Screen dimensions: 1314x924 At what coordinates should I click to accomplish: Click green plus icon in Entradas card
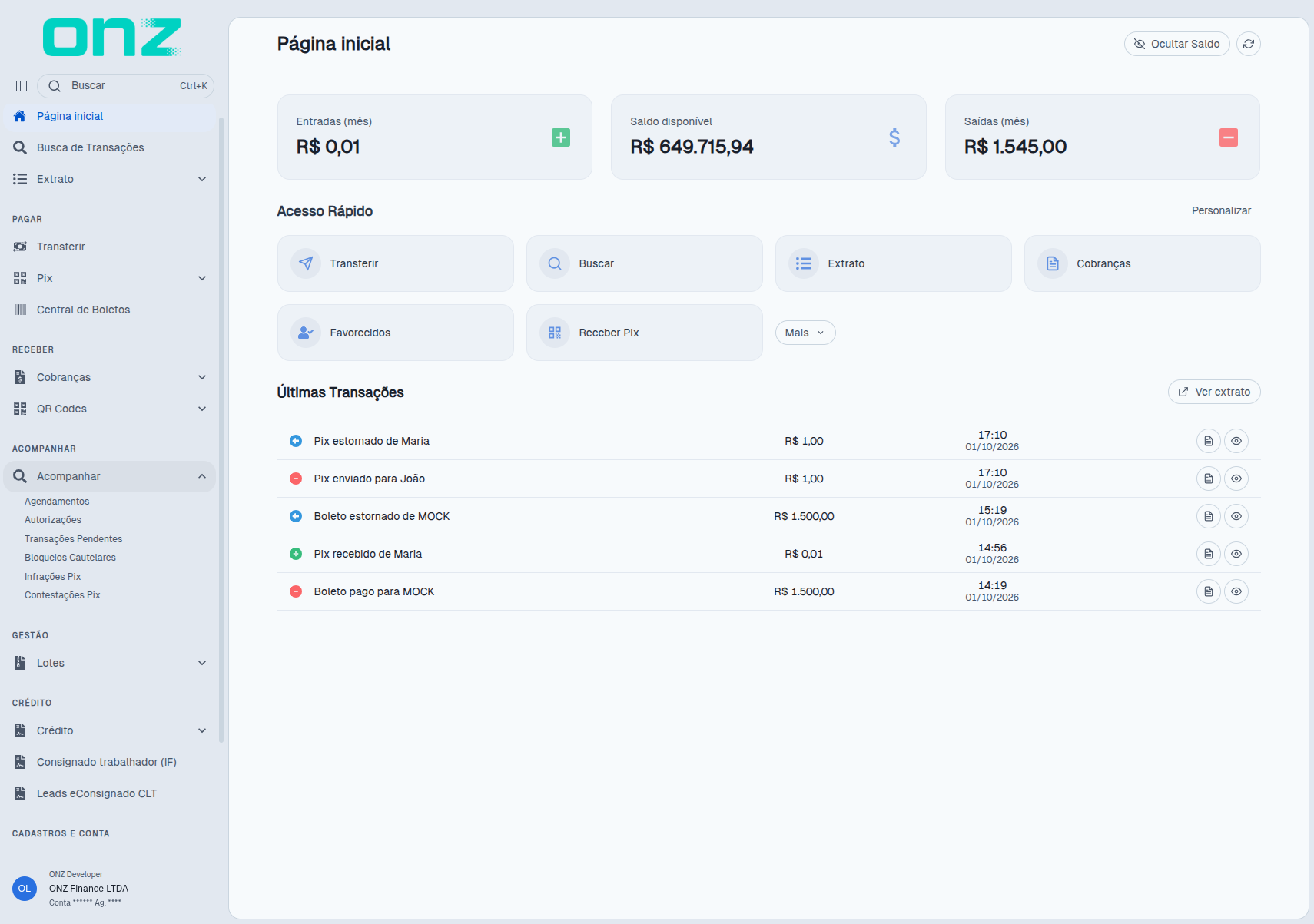click(x=561, y=137)
